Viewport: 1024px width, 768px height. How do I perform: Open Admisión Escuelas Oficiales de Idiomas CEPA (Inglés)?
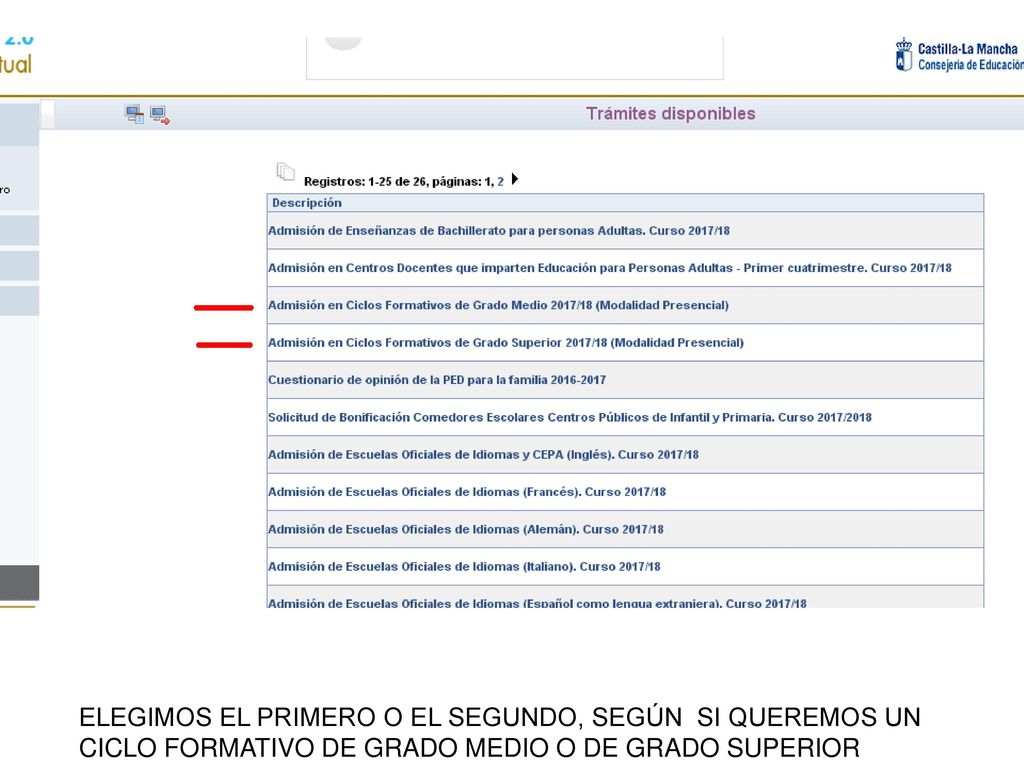pyautogui.click(x=483, y=454)
